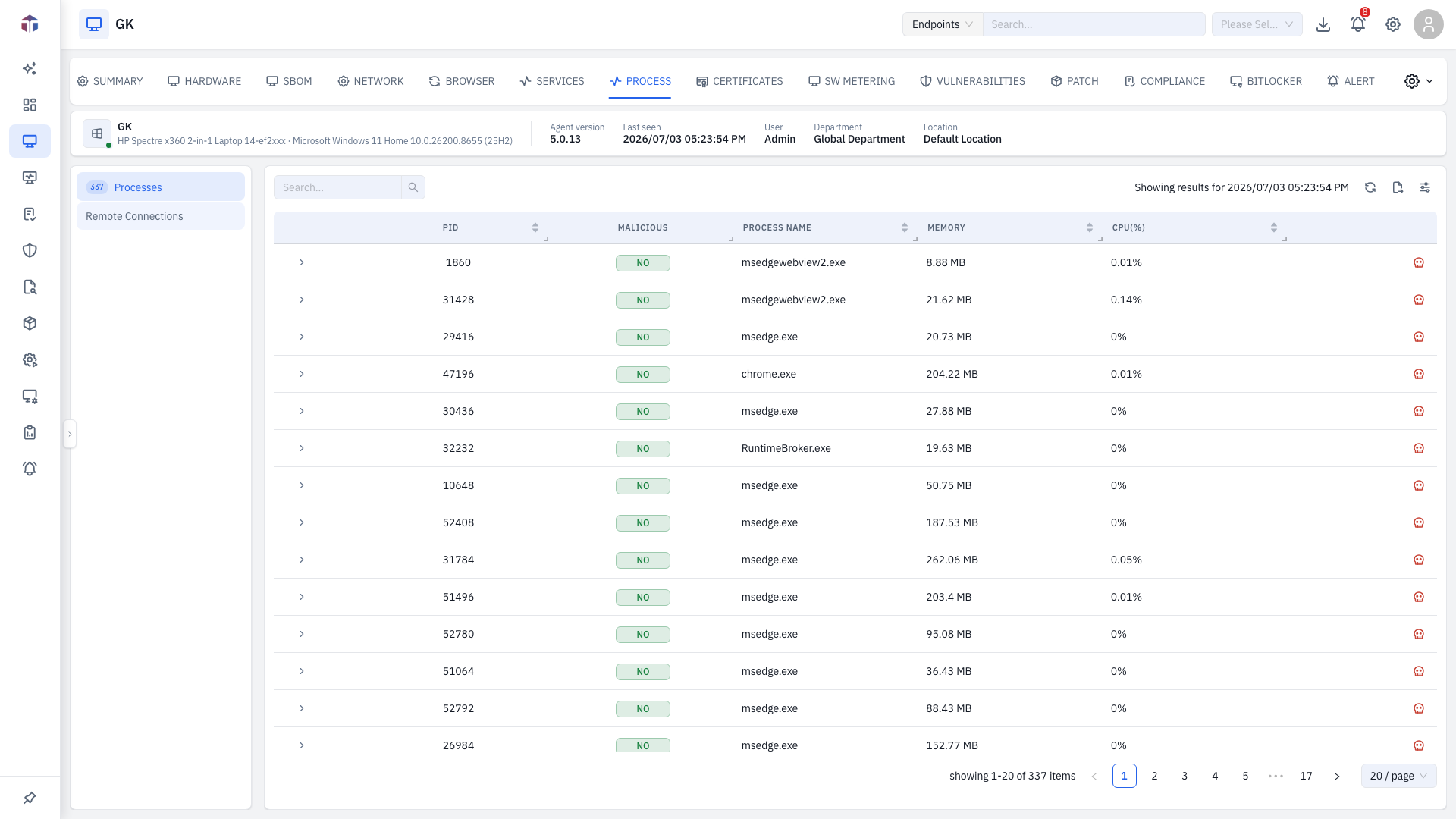Click the Windows device icon beside GK
The image size is (1456, 819).
pyautogui.click(x=97, y=133)
